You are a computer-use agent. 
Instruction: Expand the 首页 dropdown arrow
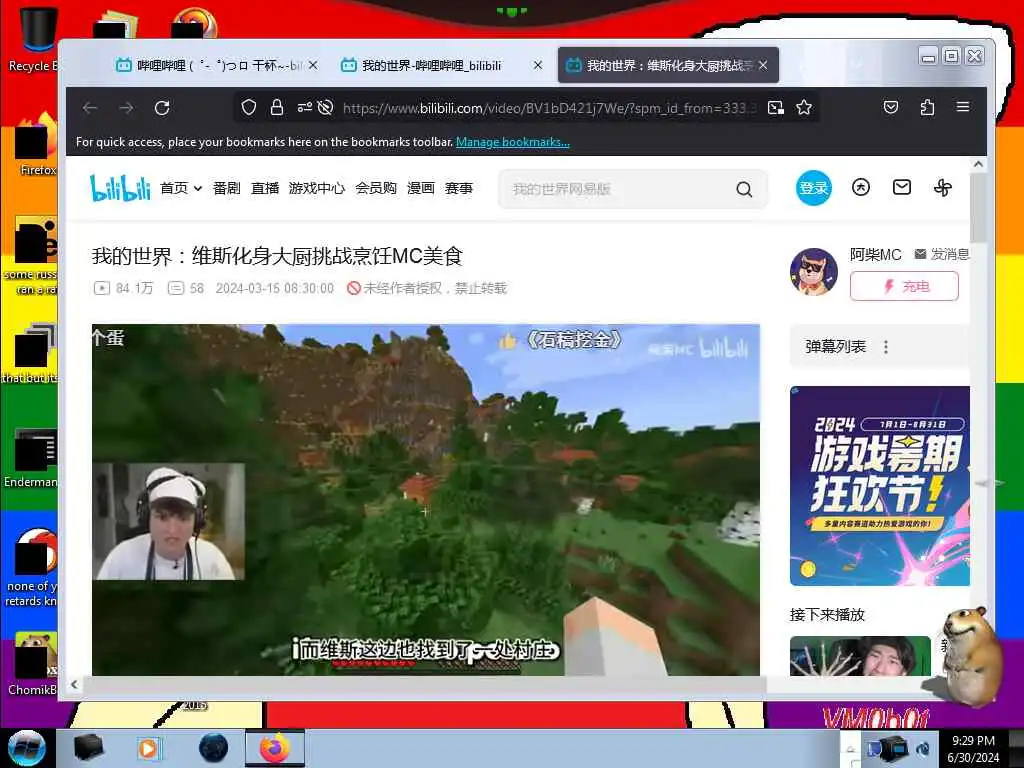pos(198,189)
